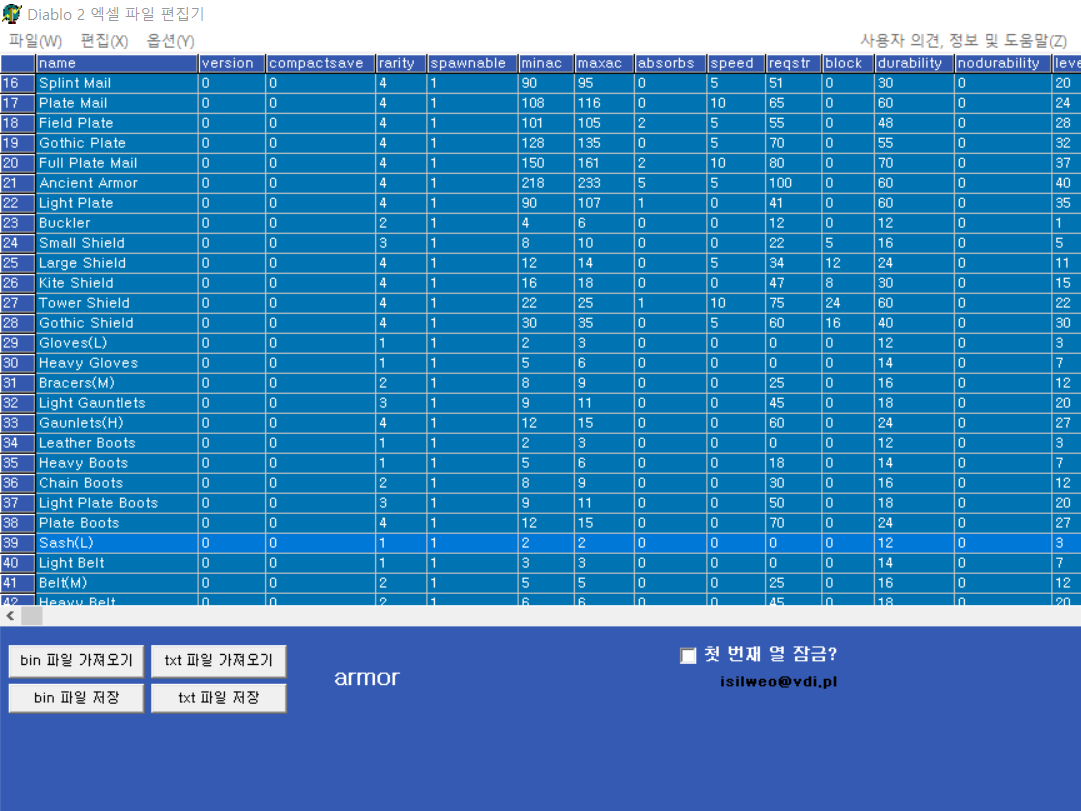Screen dimensions: 1081x811
Task: Click the bin 파일 가져오기 button
Action: (x=76, y=661)
